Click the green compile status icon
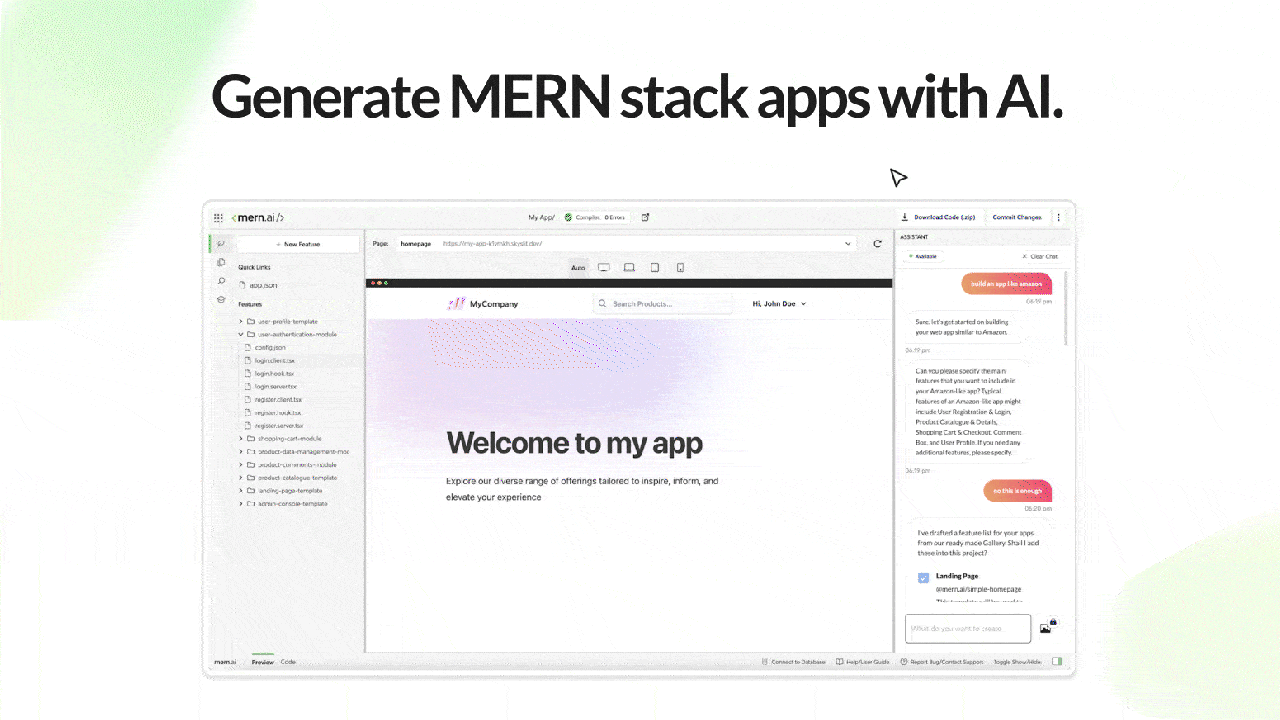1280x720 pixels. pyautogui.click(x=568, y=217)
